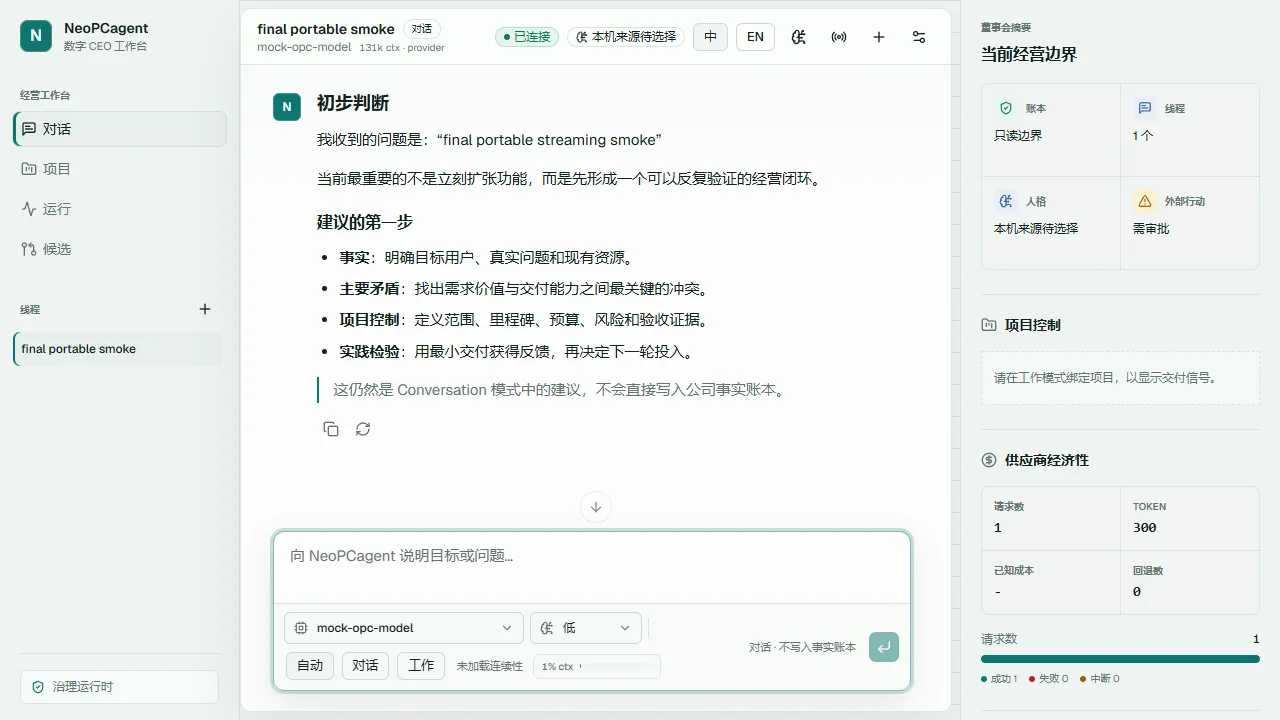
Task: Switch interface language to EN
Action: pyautogui.click(x=755, y=37)
